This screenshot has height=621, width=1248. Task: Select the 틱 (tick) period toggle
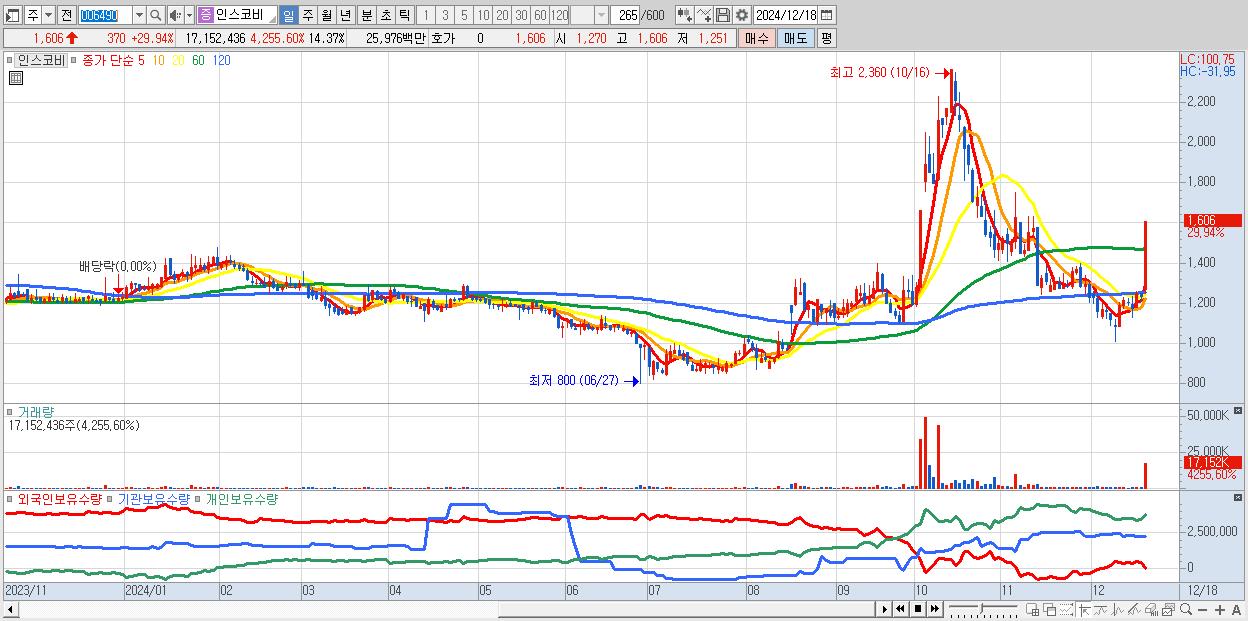[x=404, y=15]
